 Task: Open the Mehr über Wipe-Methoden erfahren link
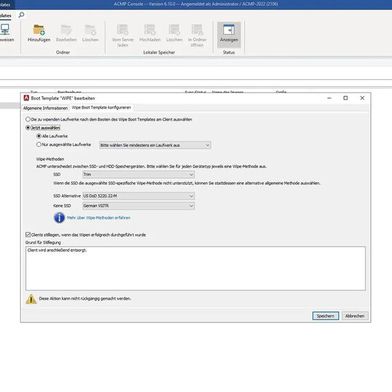click(99, 218)
